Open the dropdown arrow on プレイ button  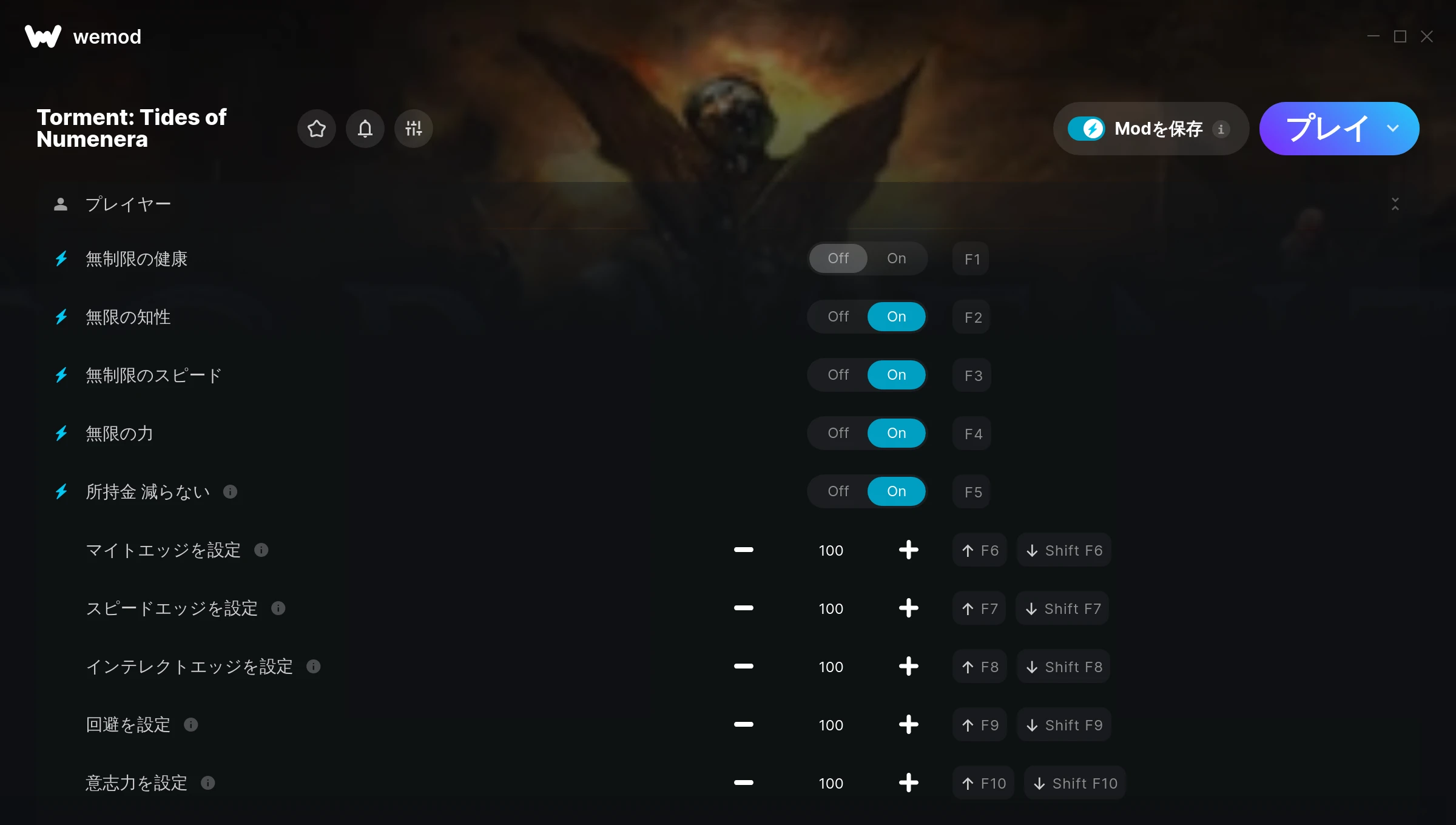click(x=1393, y=129)
